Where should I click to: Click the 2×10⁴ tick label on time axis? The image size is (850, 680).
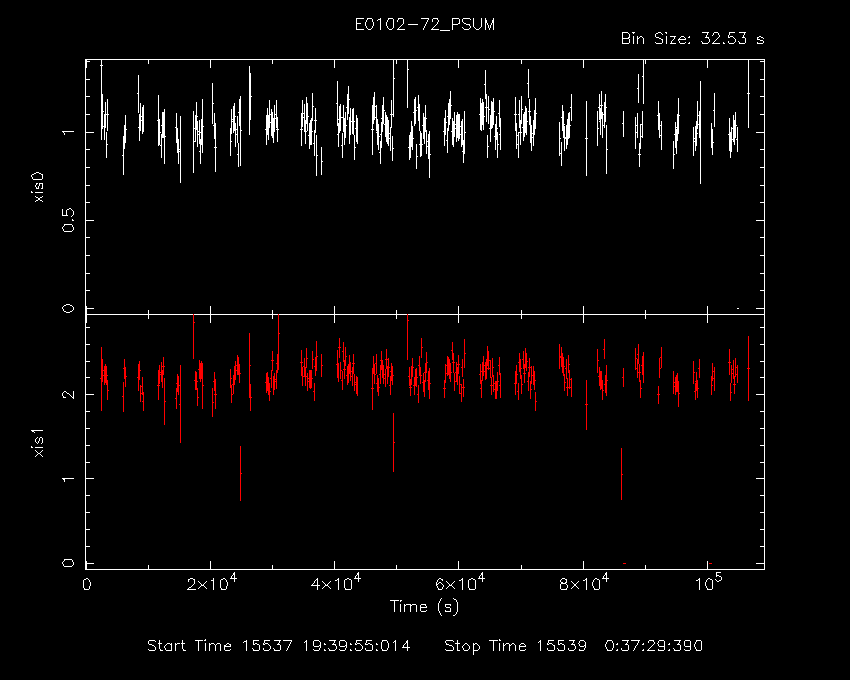(x=211, y=582)
